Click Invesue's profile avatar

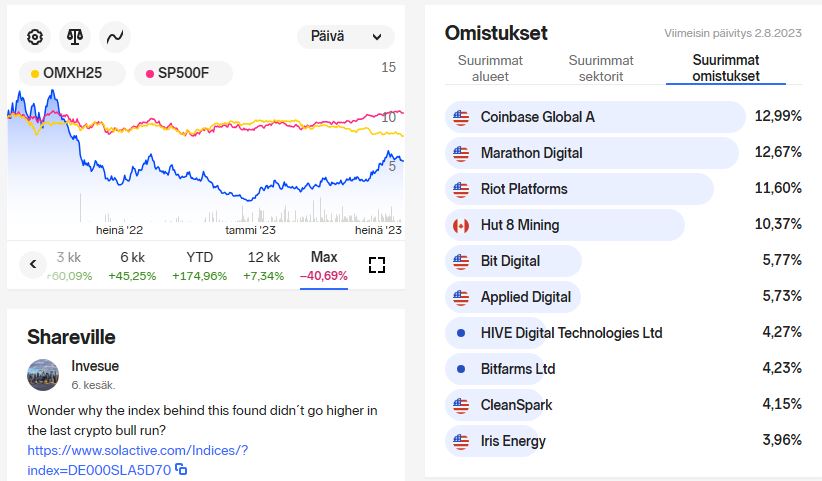[43, 375]
